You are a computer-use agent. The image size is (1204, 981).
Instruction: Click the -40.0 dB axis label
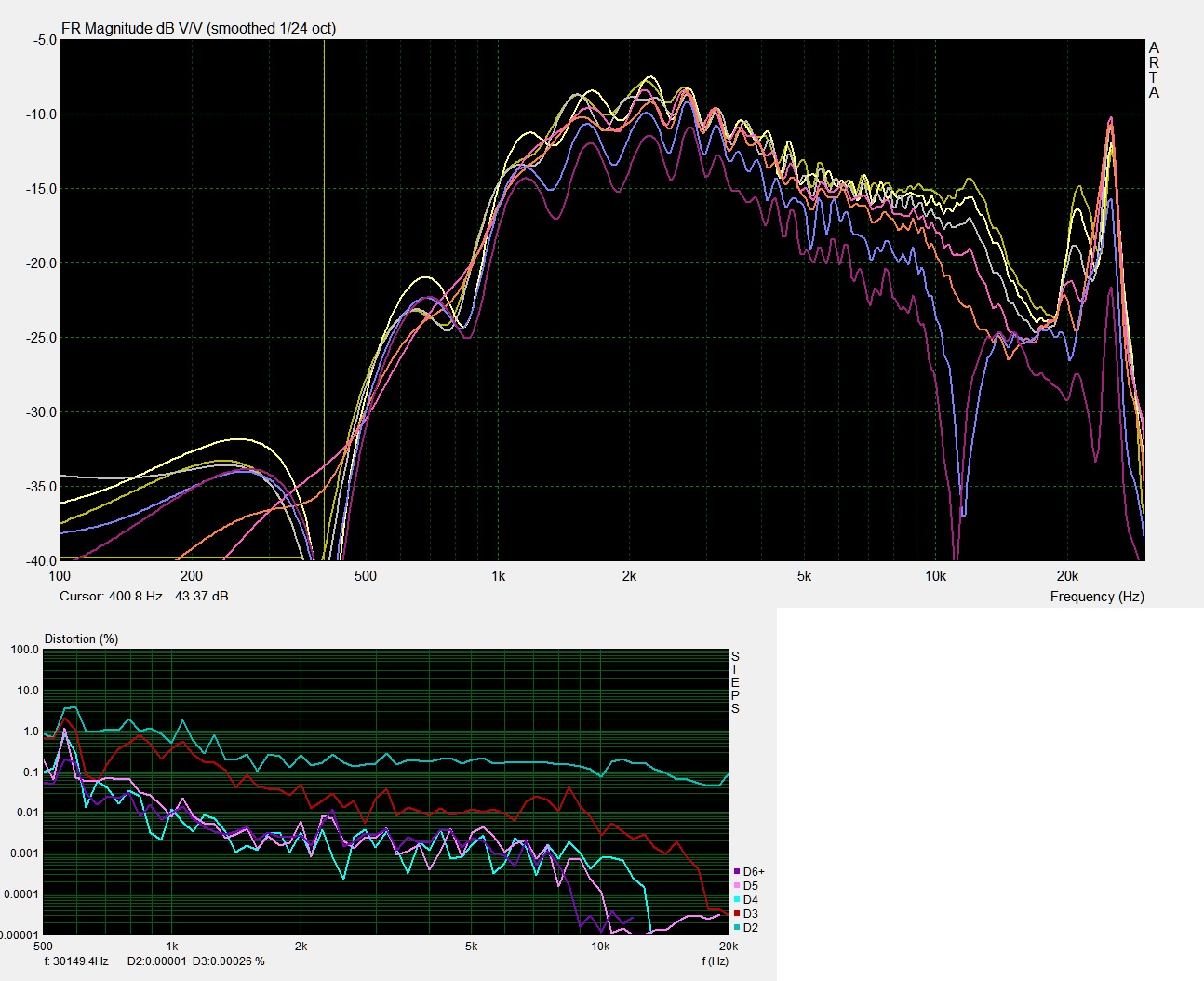(42, 560)
